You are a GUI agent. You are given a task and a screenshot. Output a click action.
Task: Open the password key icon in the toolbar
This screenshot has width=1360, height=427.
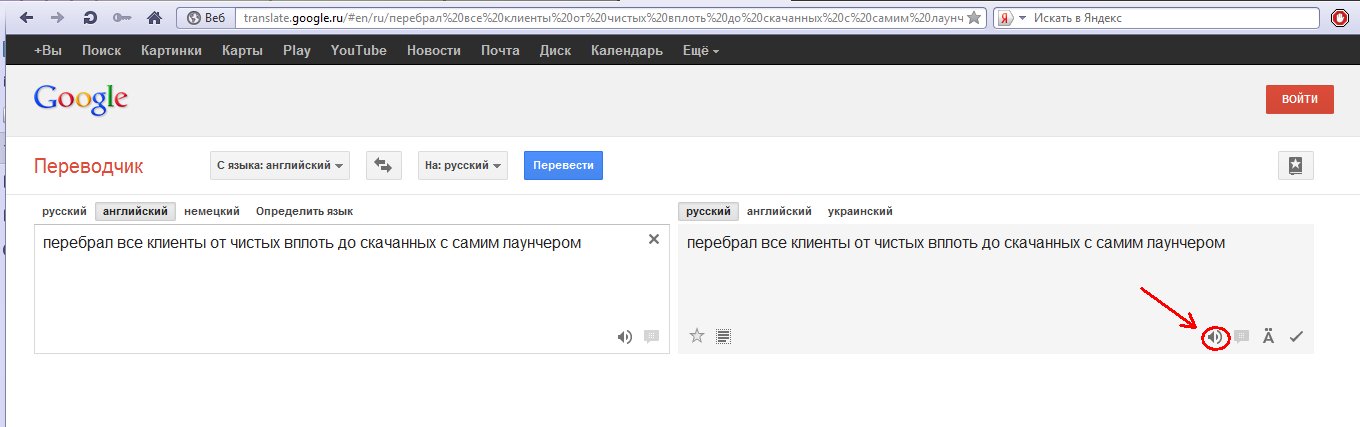(121, 18)
